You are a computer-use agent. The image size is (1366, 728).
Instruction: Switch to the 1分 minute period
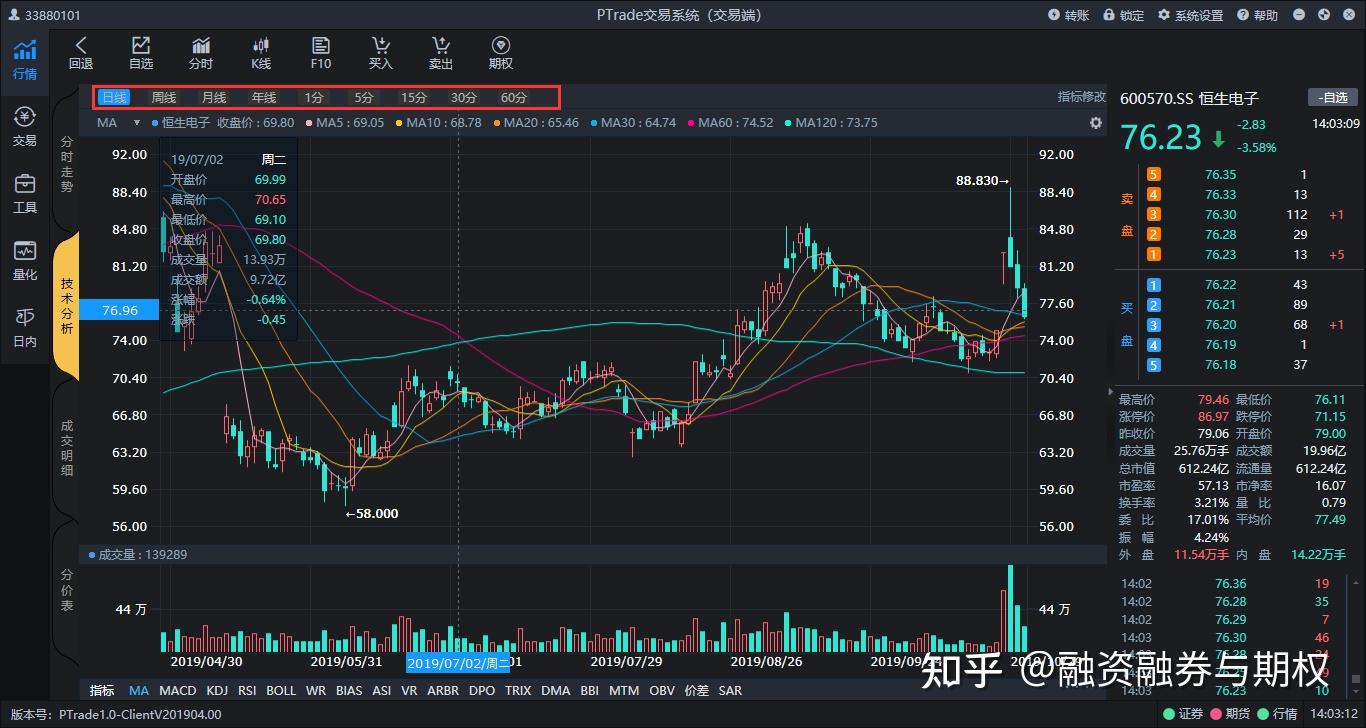click(314, 97)
